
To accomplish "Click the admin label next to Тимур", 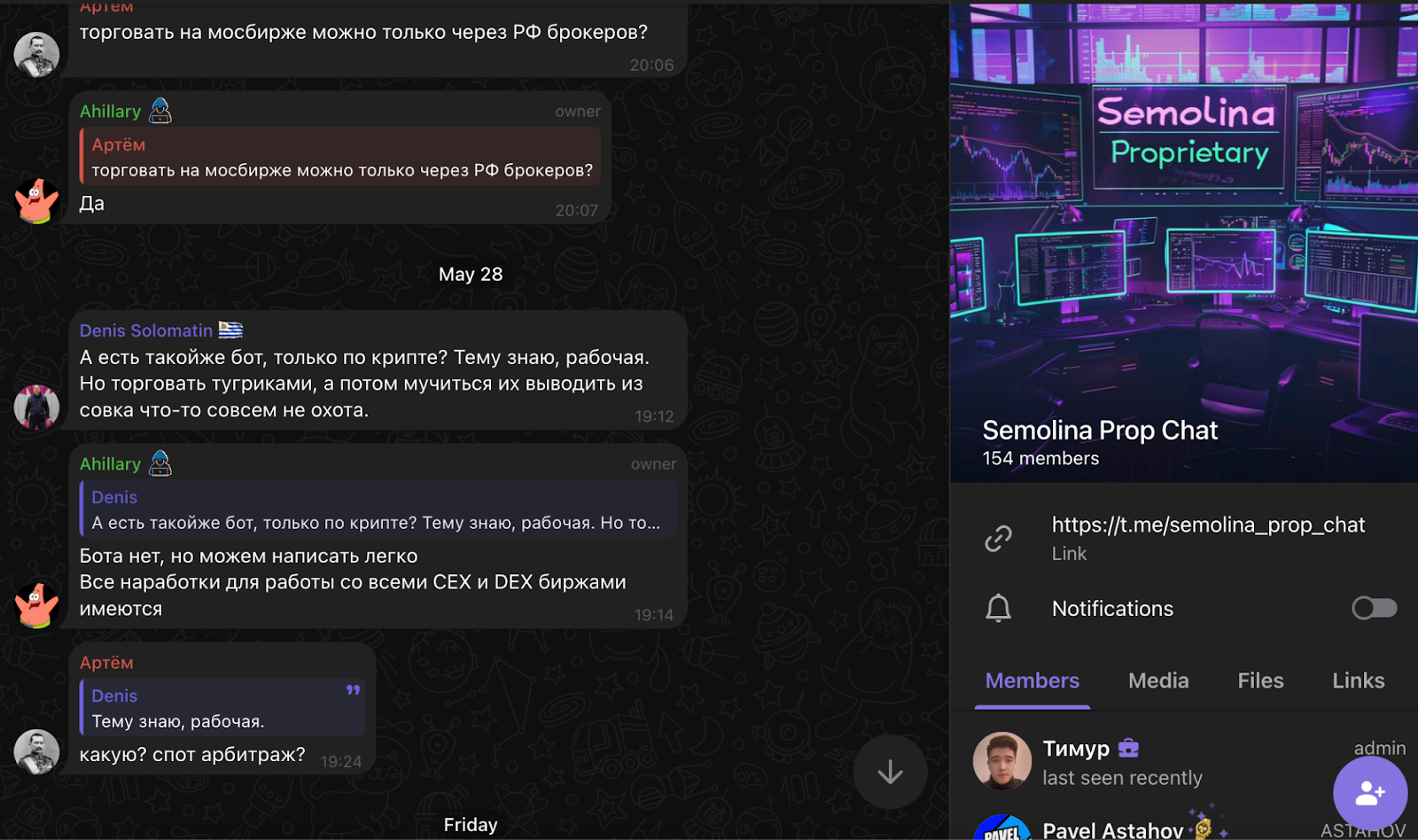I will (x=1380, y=749).
